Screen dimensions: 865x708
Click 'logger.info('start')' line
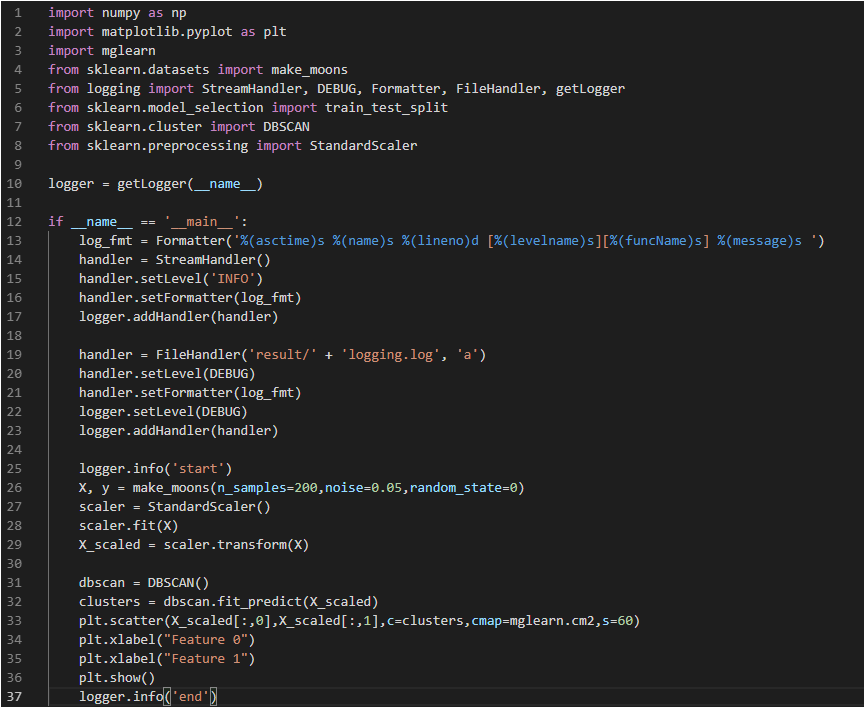pyautogui.click(x=155, y=469)
